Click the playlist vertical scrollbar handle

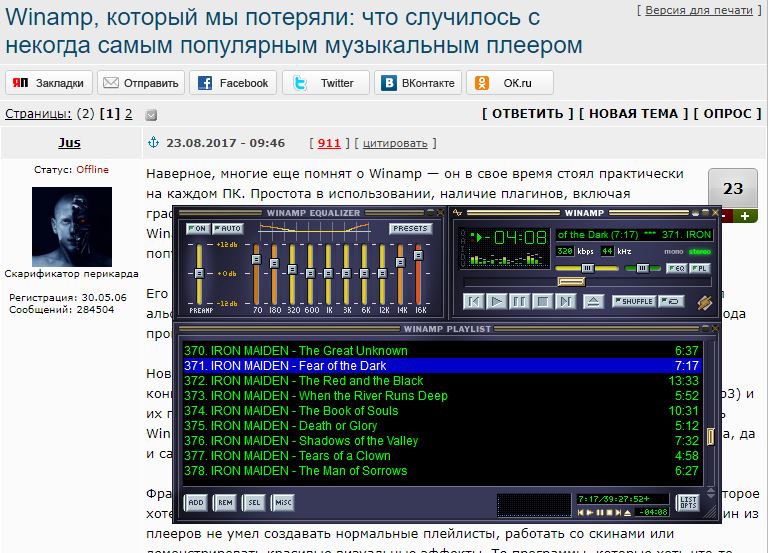710,436
